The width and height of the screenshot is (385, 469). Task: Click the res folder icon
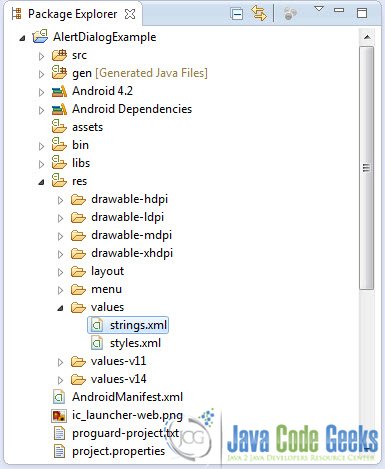[x=59, y=181]
